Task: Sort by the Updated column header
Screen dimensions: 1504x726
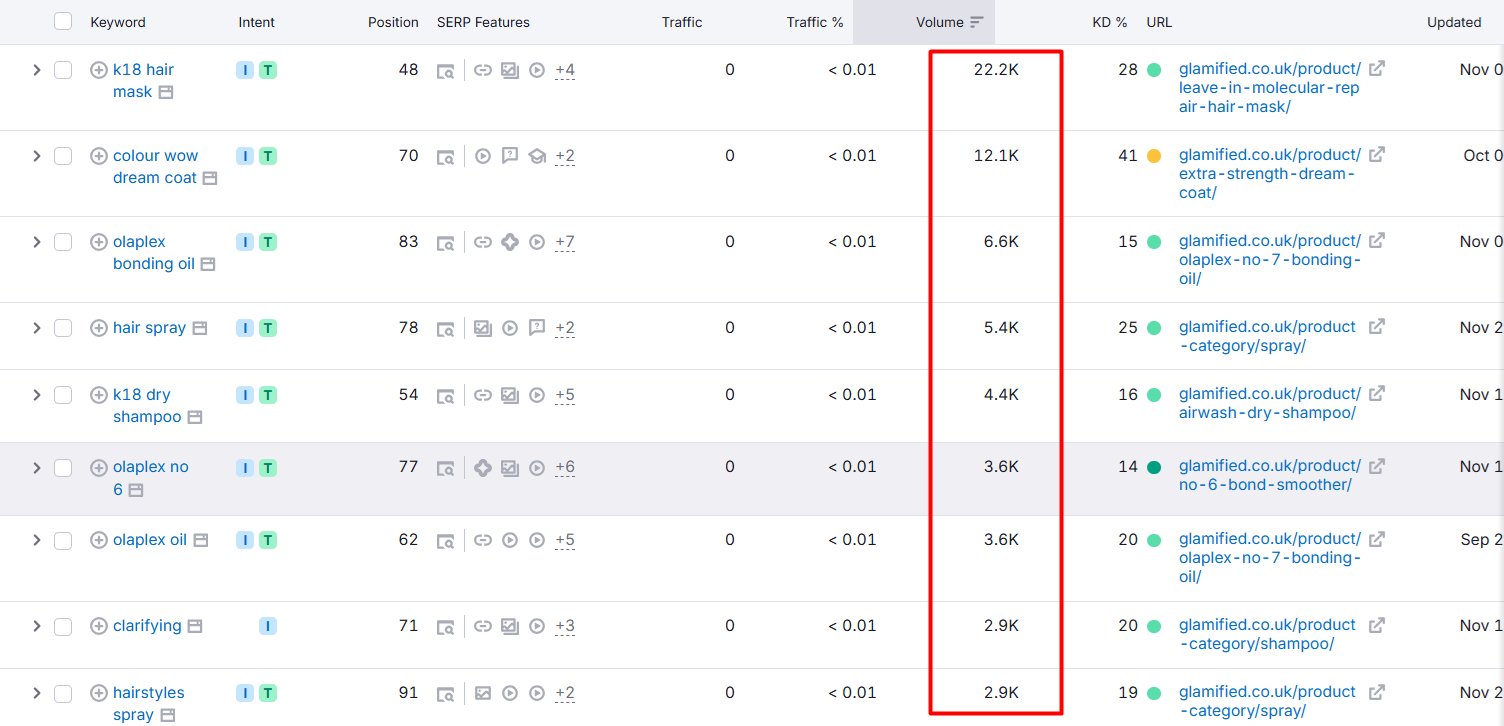Action: [1454, 22]
